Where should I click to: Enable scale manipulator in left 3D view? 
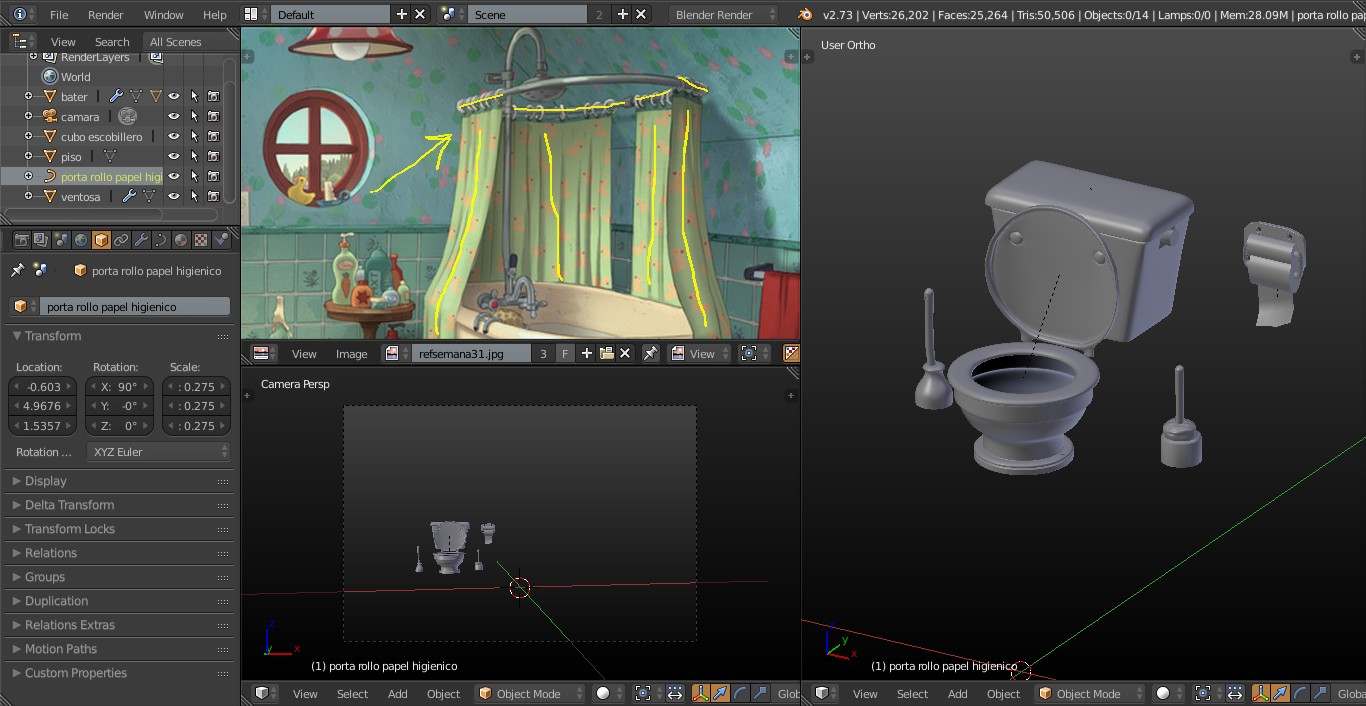click(759, 693)
